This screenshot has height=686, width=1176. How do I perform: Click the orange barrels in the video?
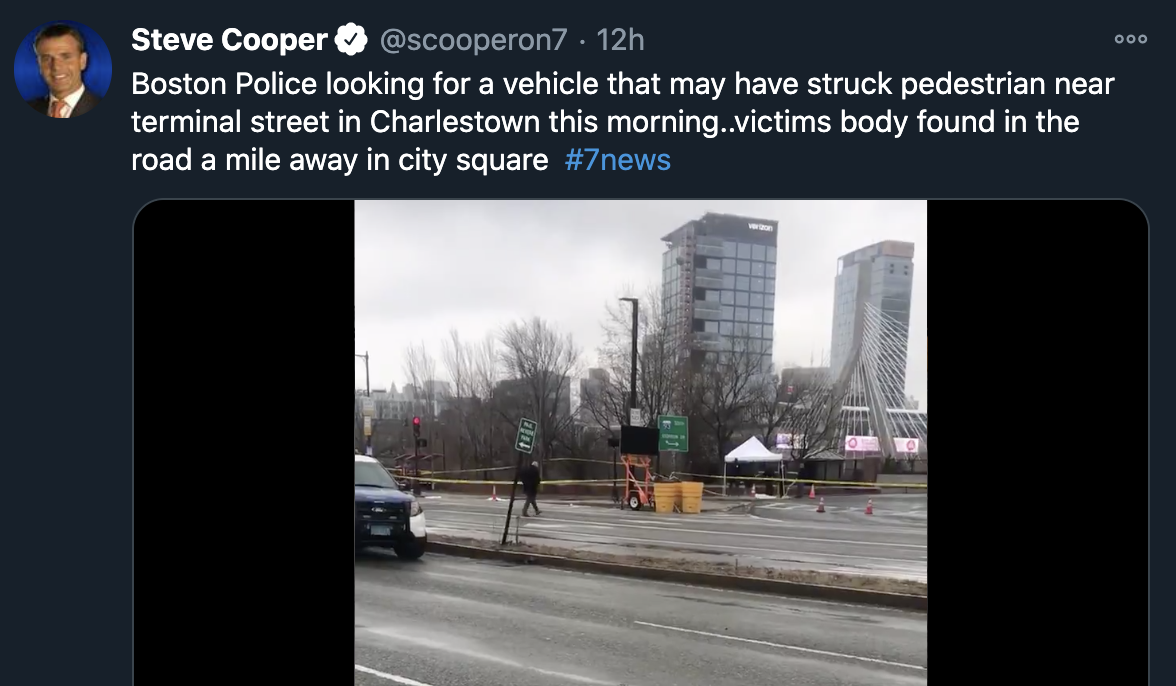click(679, 497)
